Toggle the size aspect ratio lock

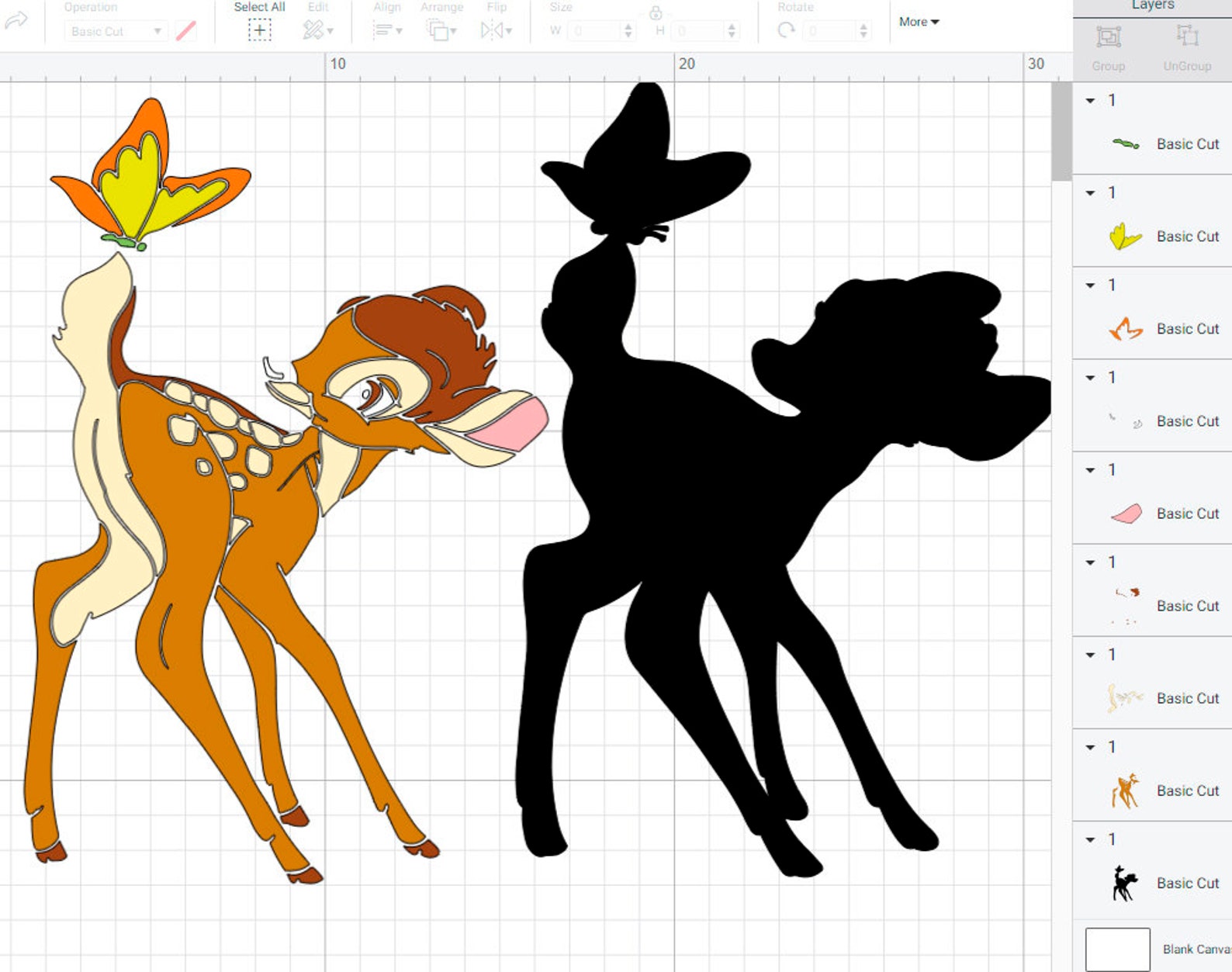[x=656, y=12]
